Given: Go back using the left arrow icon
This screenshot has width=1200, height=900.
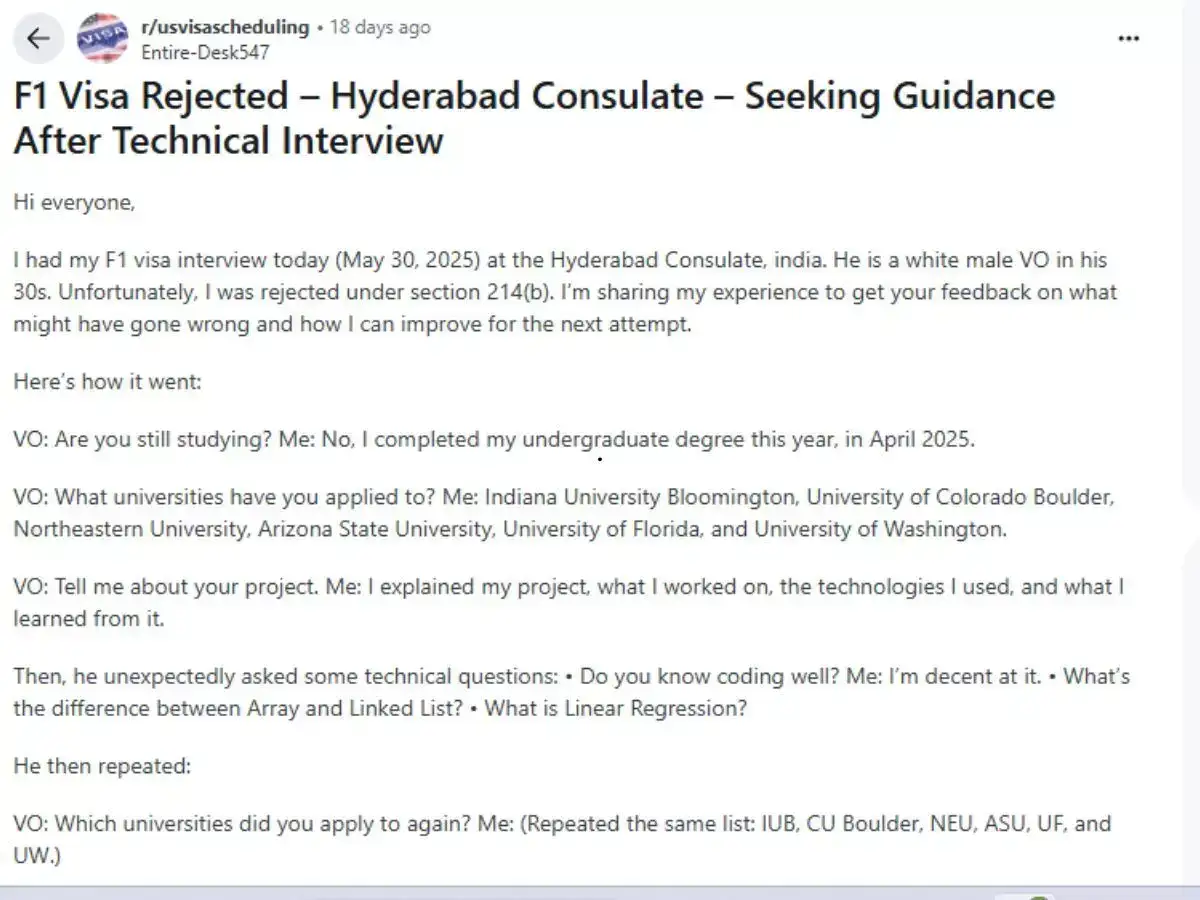Looking at the screenshot, I should (x=38, y=39).
